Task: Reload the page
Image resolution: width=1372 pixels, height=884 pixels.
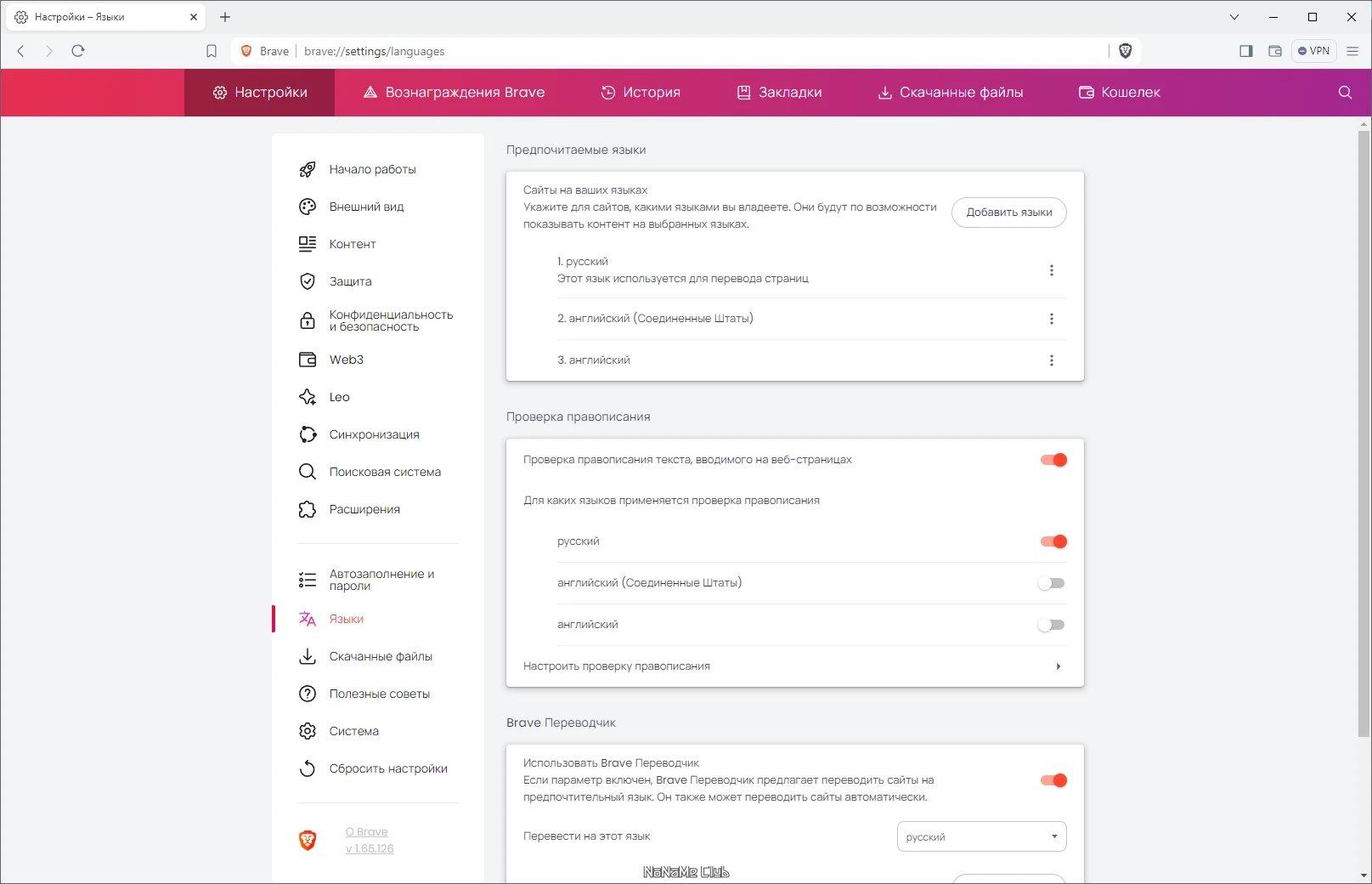Action: [78, 51]
